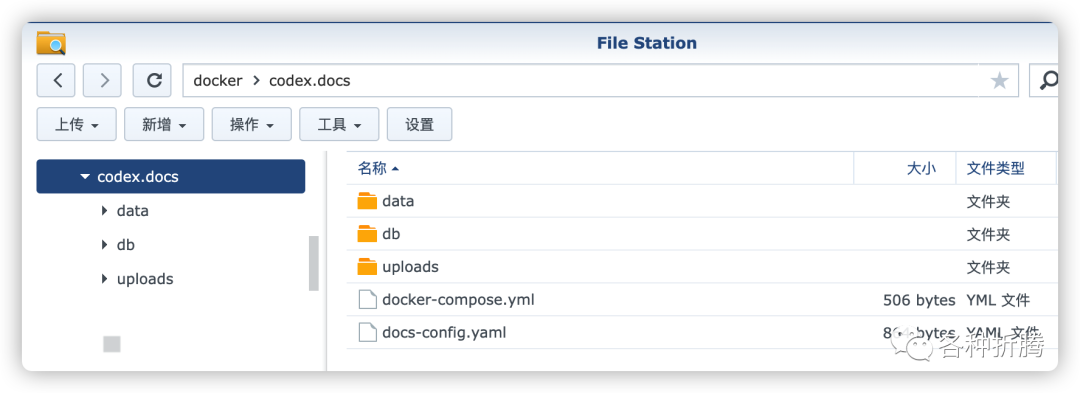The image size is (1080, 393).
Task: Click the 设置 settings button
Action: 419,125
